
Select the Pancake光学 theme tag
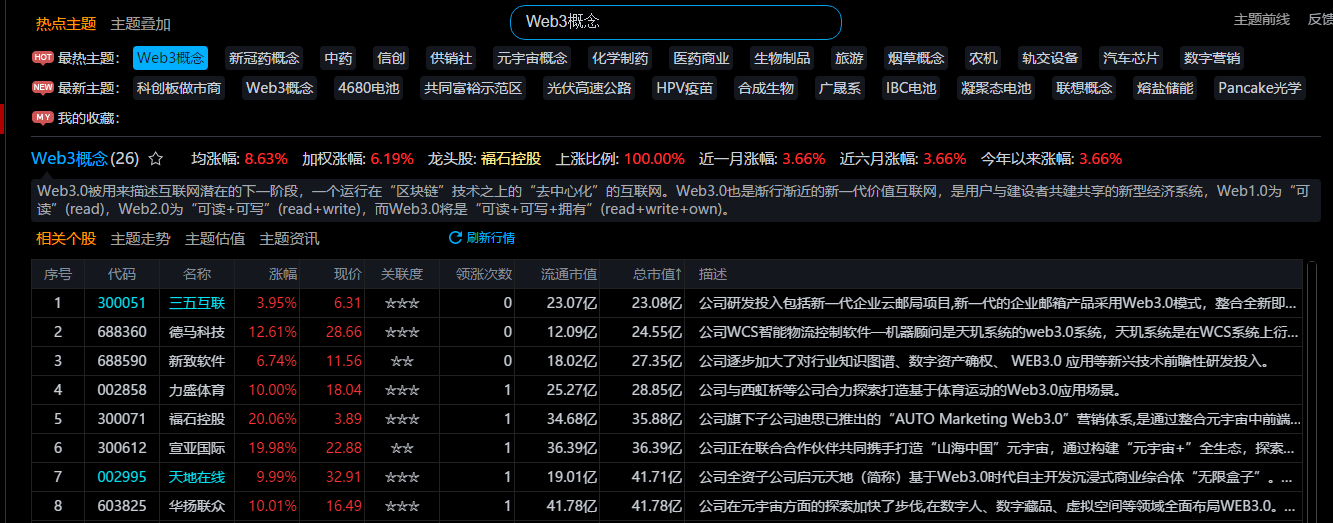pyautogui.click(x=1260, y=88)
